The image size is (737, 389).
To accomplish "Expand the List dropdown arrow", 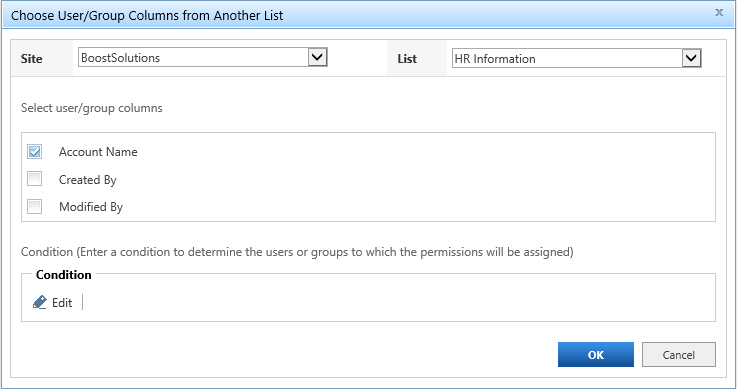I will pos(691,59).
